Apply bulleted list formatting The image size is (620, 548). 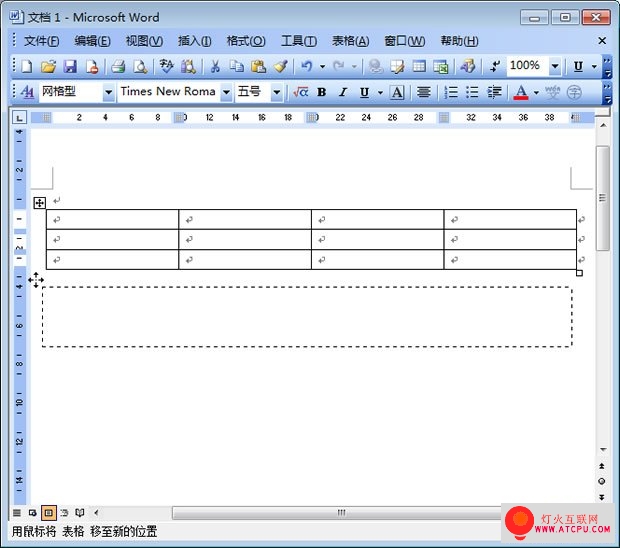click(x=472, y=92)
